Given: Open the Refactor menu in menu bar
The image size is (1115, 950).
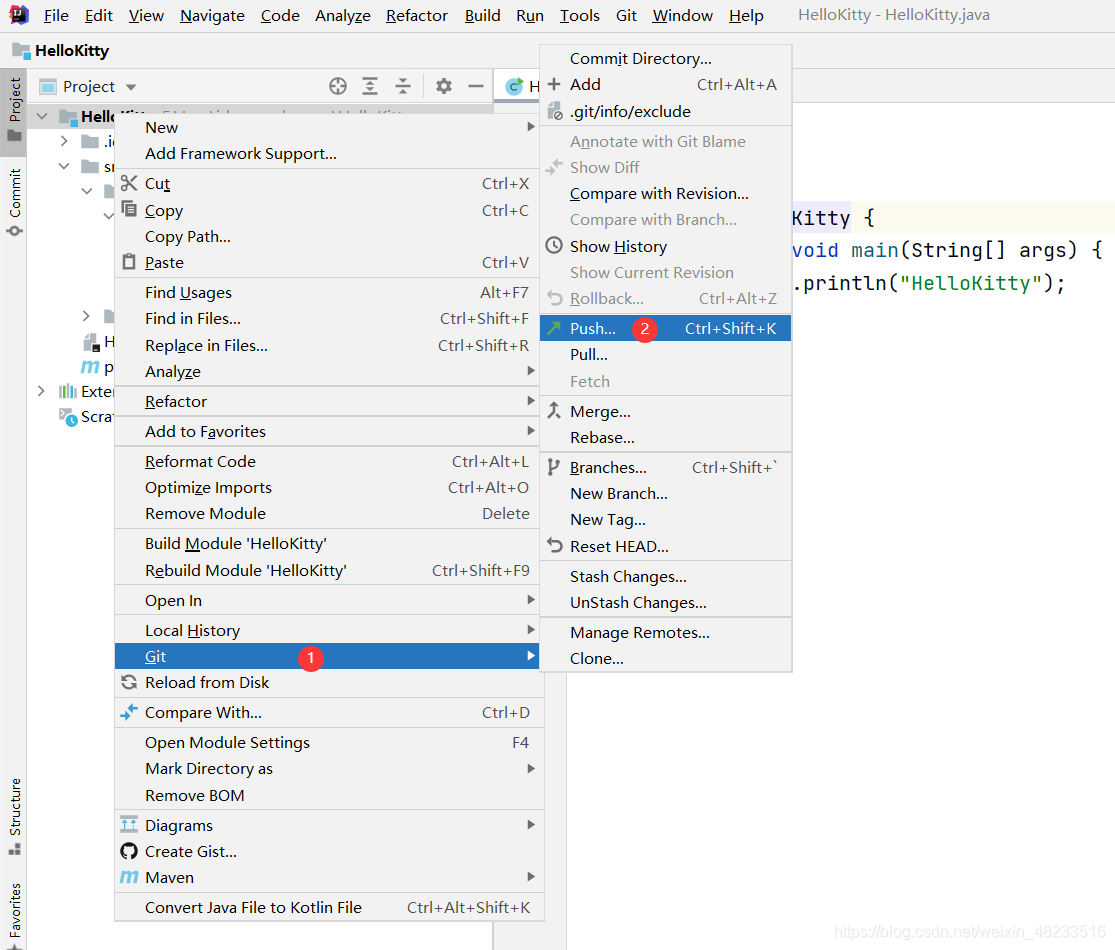Looking at the screenshot, I should 417,16.
